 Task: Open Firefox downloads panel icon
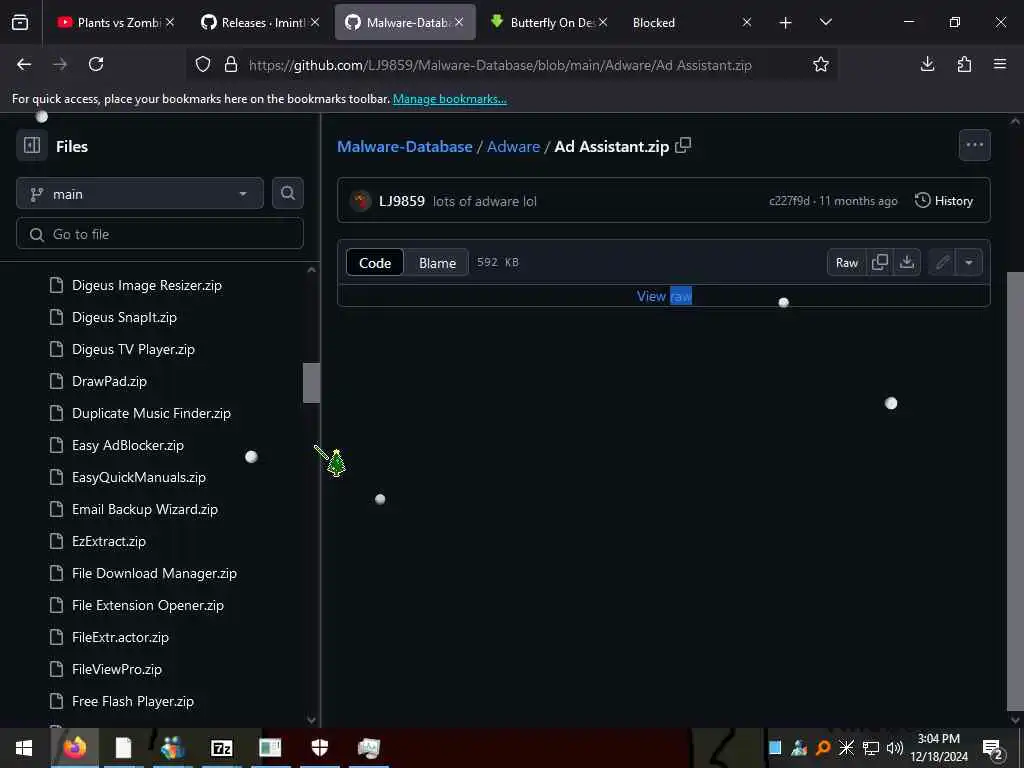(927, 64)
